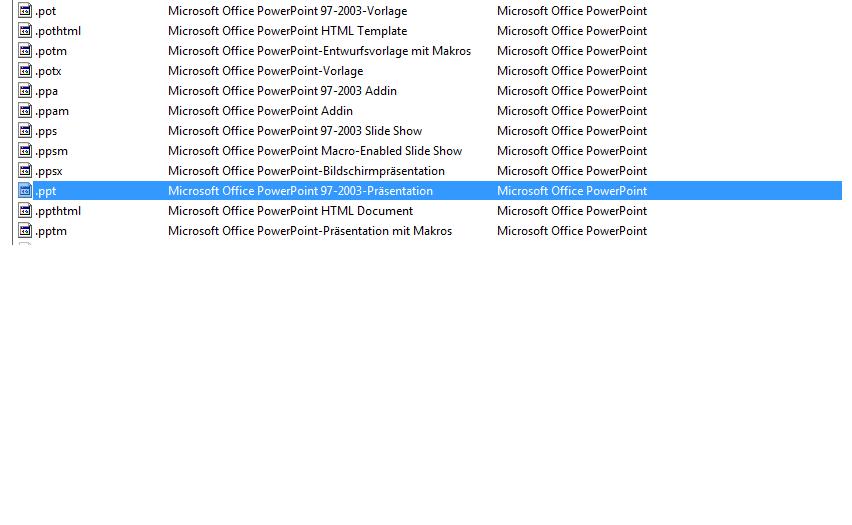The image size is (852, 525).
Task: Select the .ppa addin icon
Action: (25, 90)
